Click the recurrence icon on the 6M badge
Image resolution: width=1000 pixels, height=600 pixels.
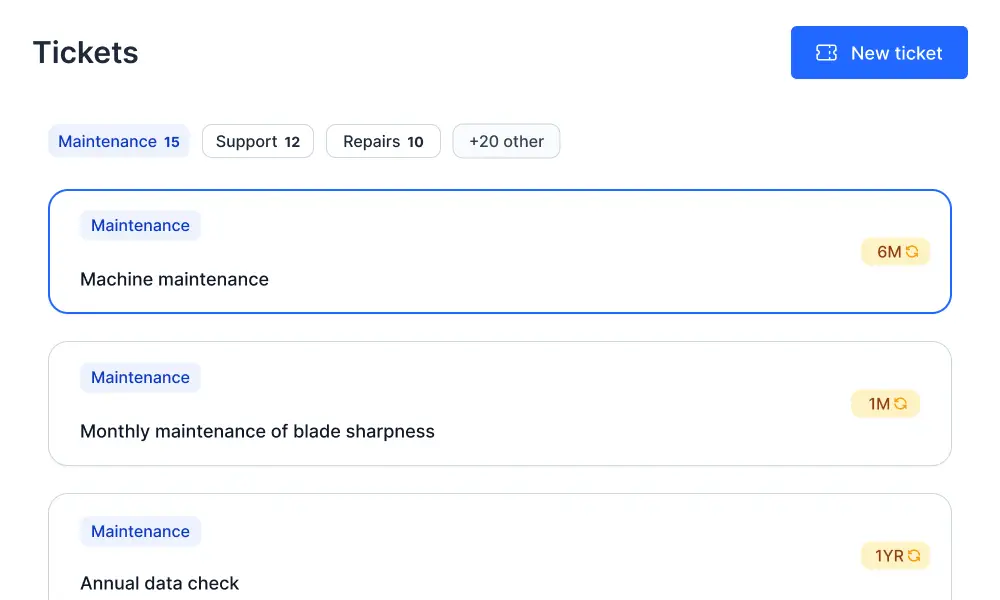[x=912, y=252]
